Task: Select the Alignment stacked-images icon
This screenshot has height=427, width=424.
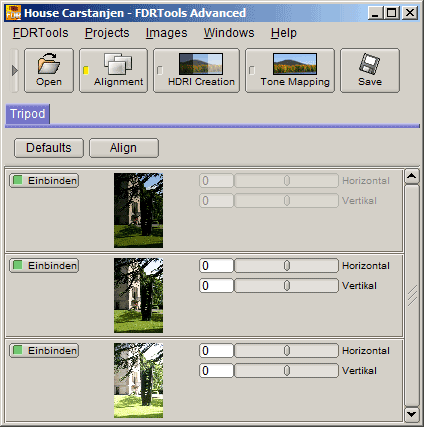Action: pos(118,64)
